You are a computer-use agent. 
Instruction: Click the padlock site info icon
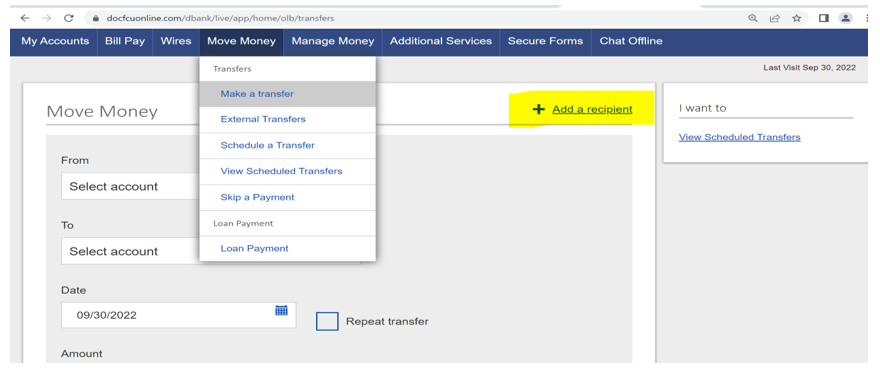pyautogui.click(x=96, y=18)
